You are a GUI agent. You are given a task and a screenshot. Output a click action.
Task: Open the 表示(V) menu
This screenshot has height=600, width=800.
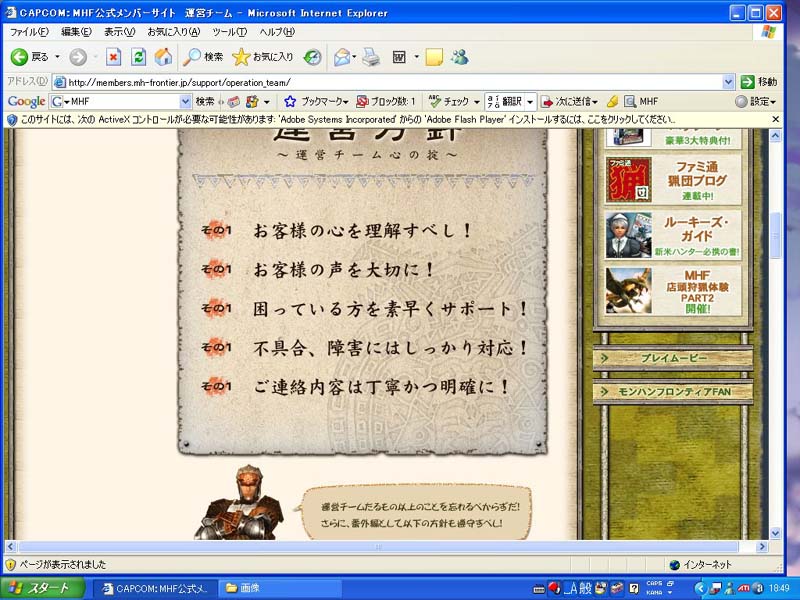click(119, 32)
